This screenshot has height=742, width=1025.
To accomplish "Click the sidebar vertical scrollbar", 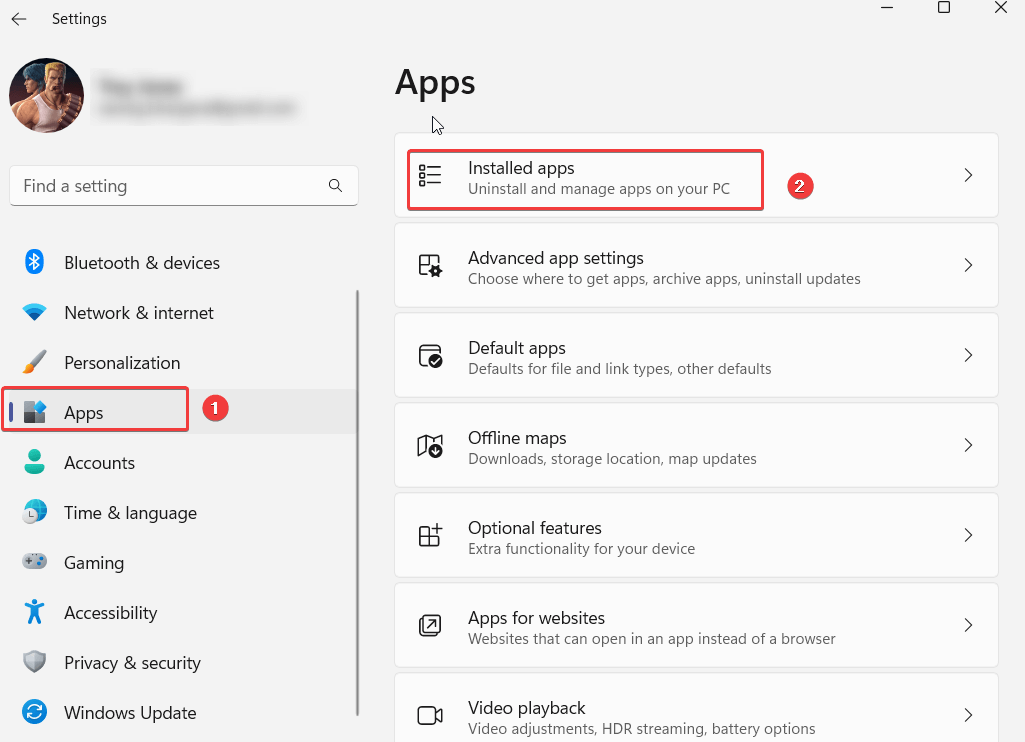I will 358,503.
